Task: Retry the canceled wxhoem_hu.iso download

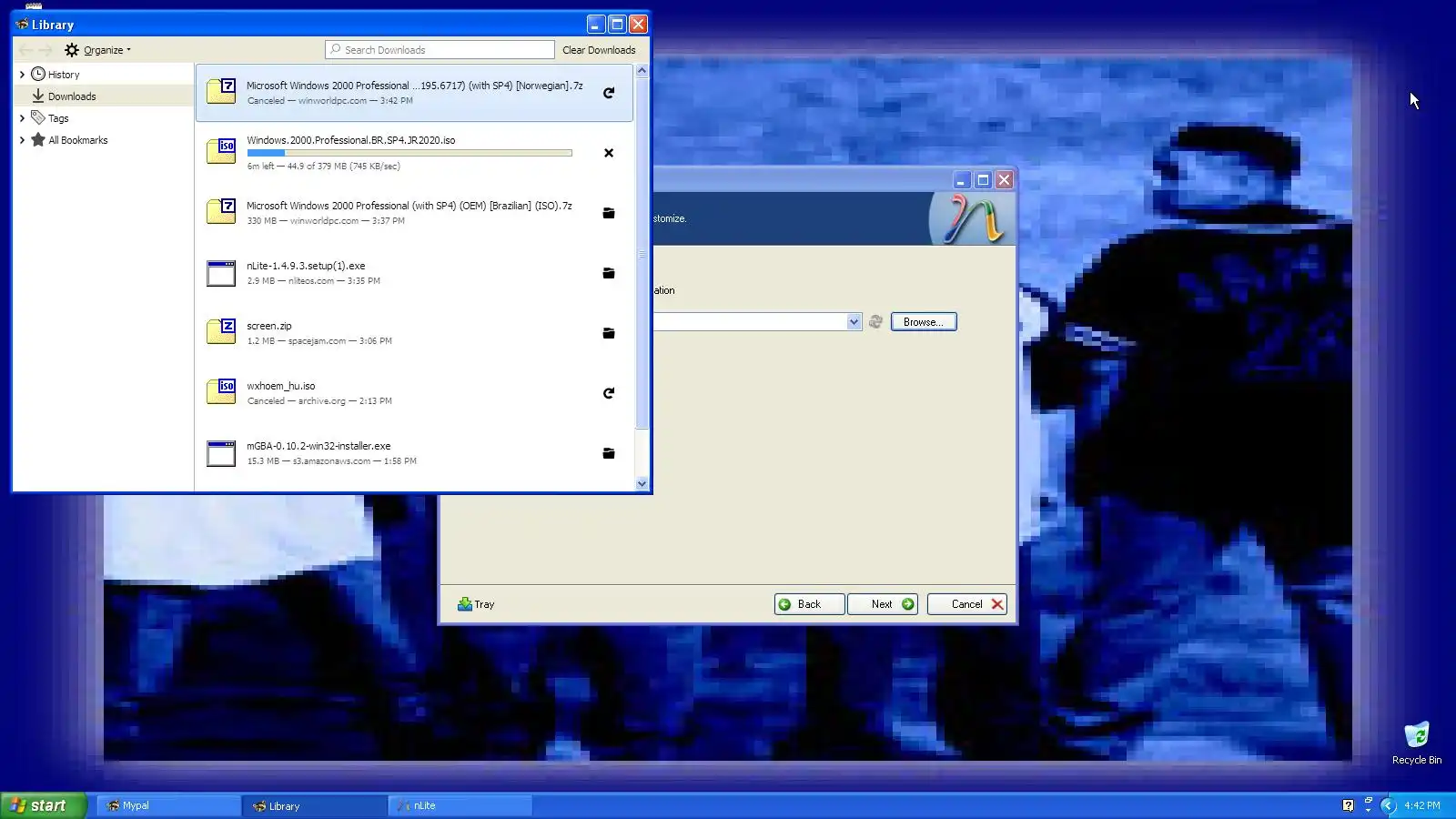Action: coord(609,393)
